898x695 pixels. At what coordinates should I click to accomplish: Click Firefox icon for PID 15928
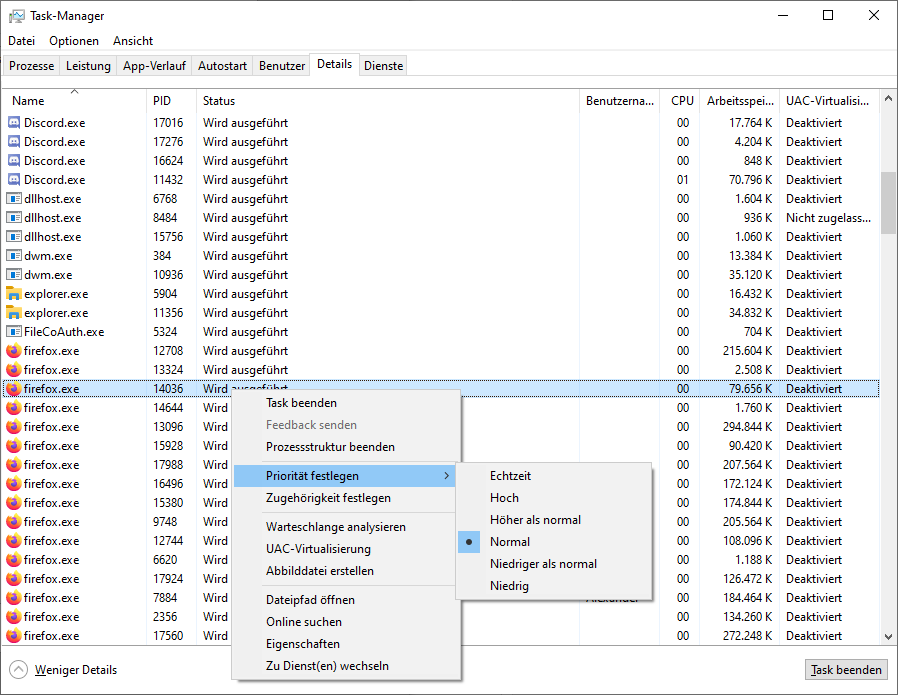14,445
